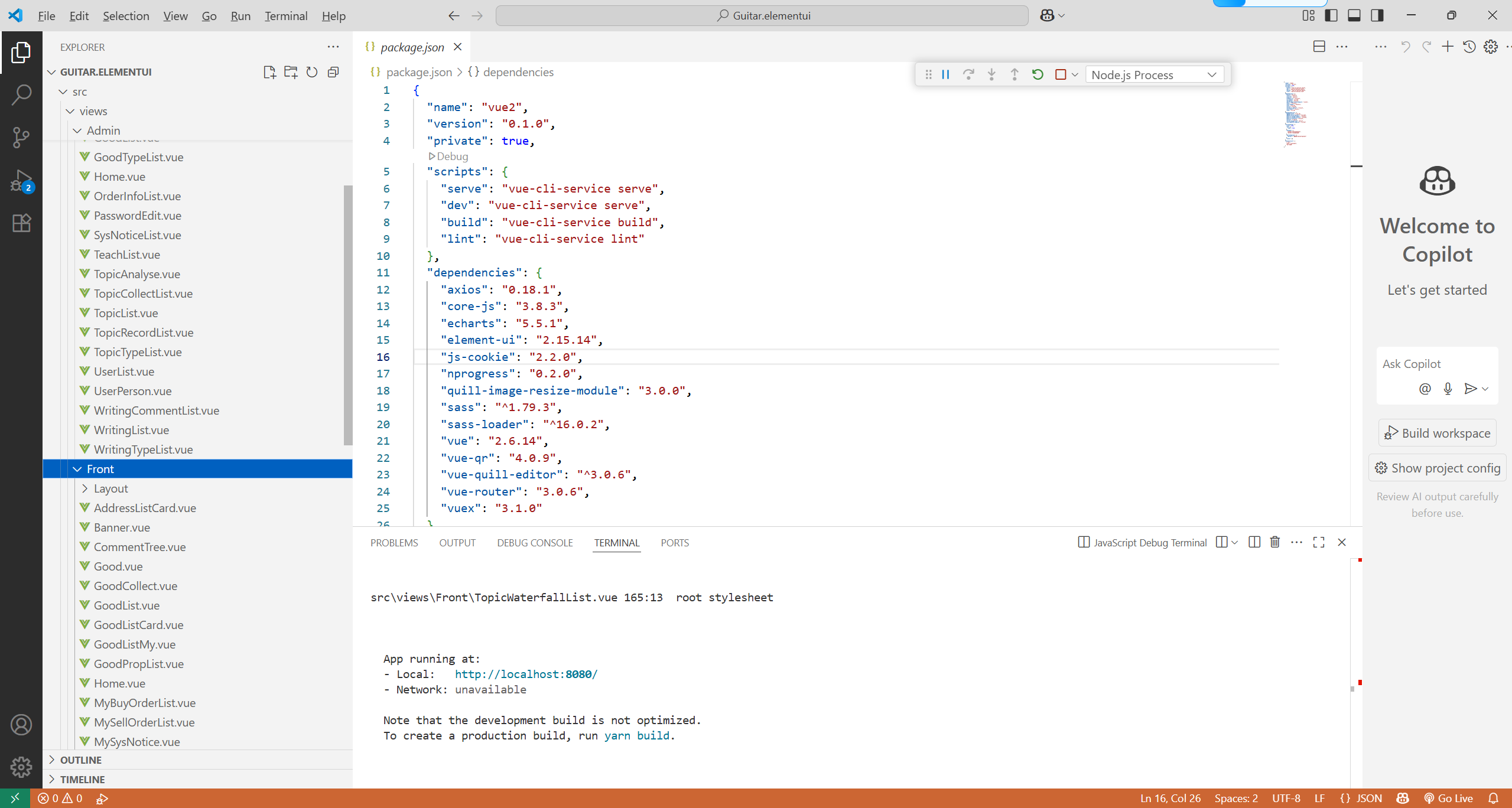
Task: Kill the terminal with trash icon
Action: (1275, 542)
